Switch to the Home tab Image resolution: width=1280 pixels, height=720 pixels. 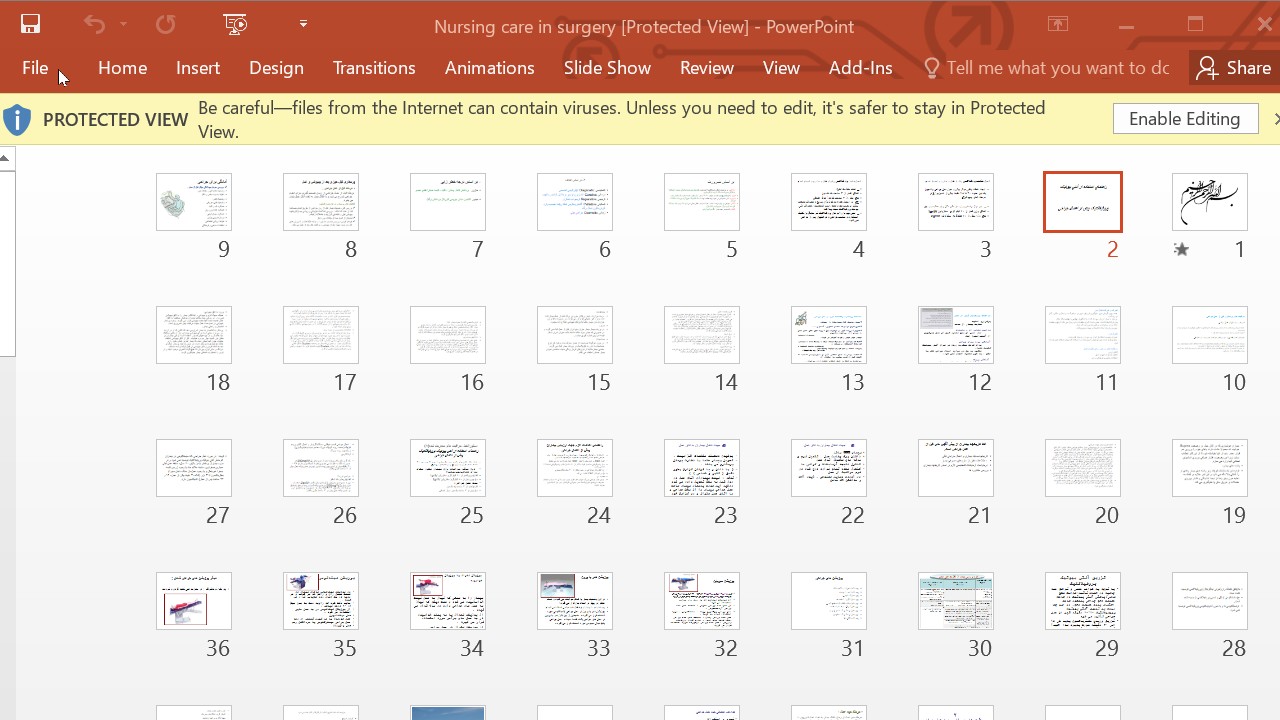click(x=123, y=68)
